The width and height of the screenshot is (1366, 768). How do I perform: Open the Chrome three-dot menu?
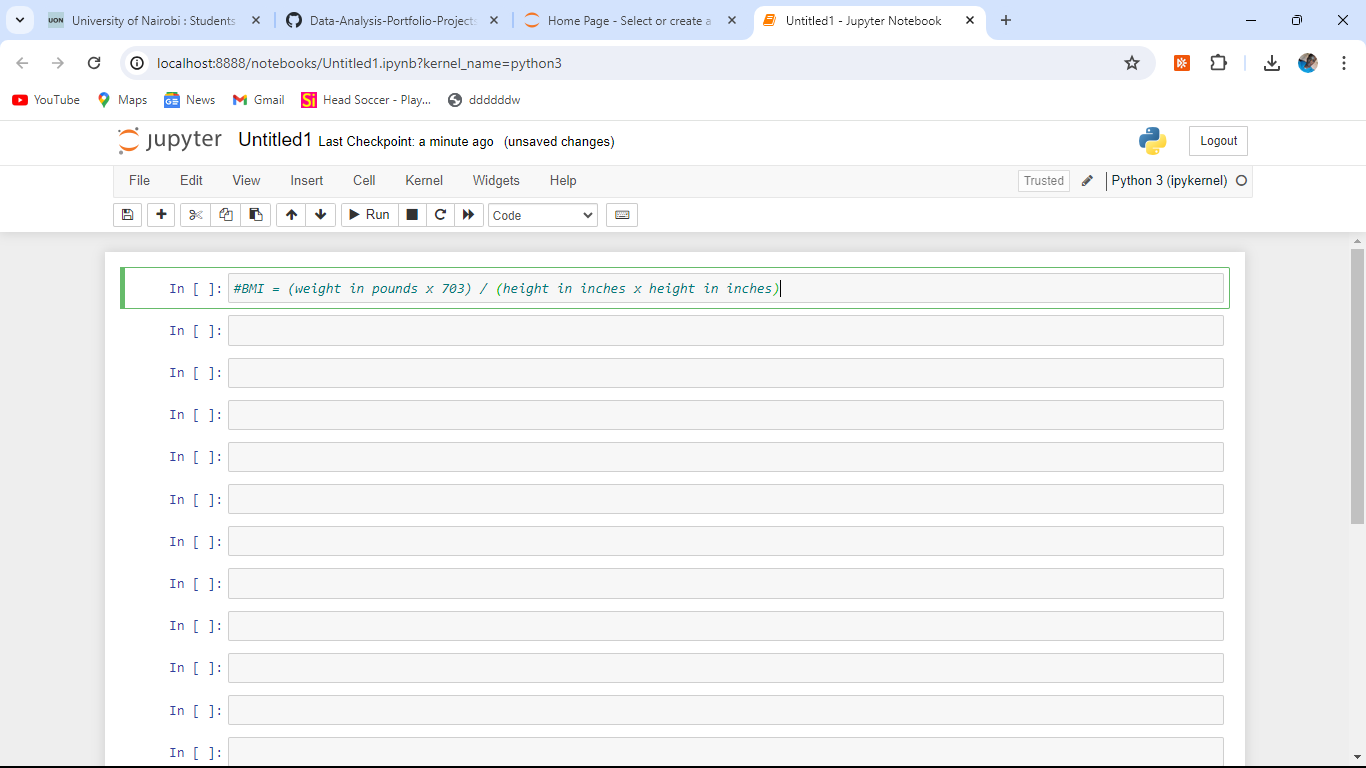tap(1344, 63)
